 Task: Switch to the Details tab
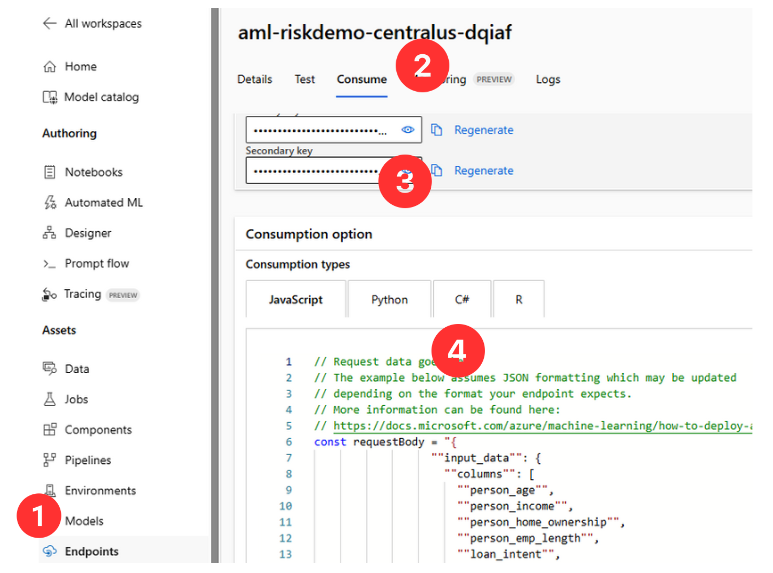254,79
